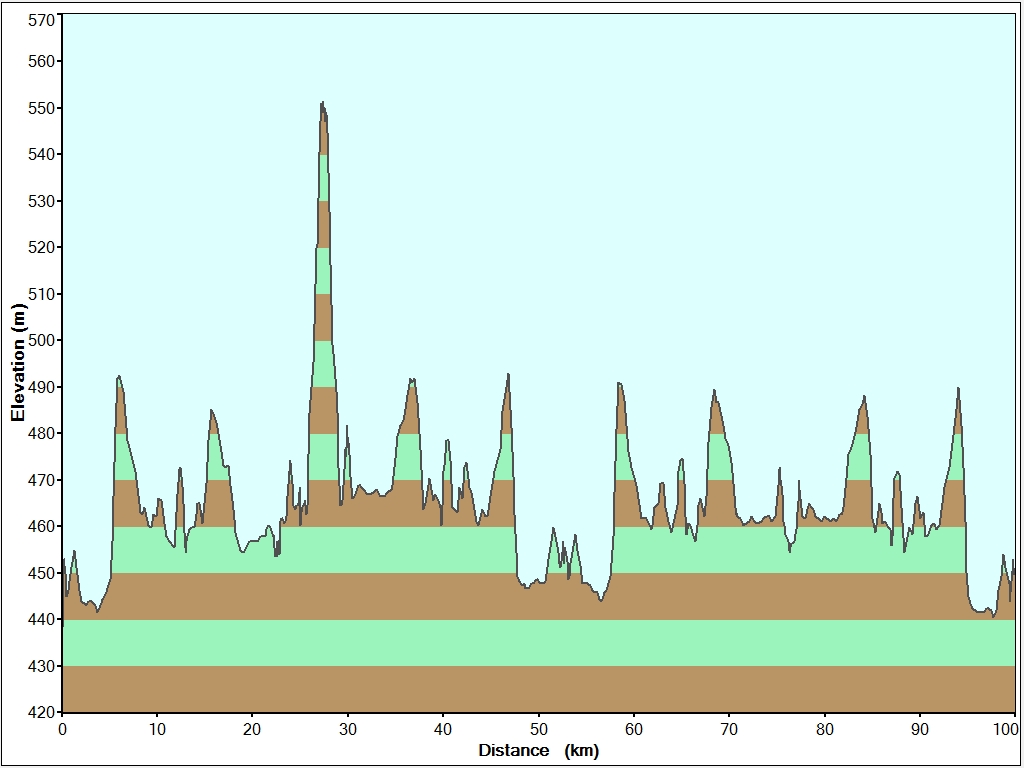Click the tallest peak near 27 km
Image resolution: width=1024 pixels, height=768 pixels.
tap(323, 104)
